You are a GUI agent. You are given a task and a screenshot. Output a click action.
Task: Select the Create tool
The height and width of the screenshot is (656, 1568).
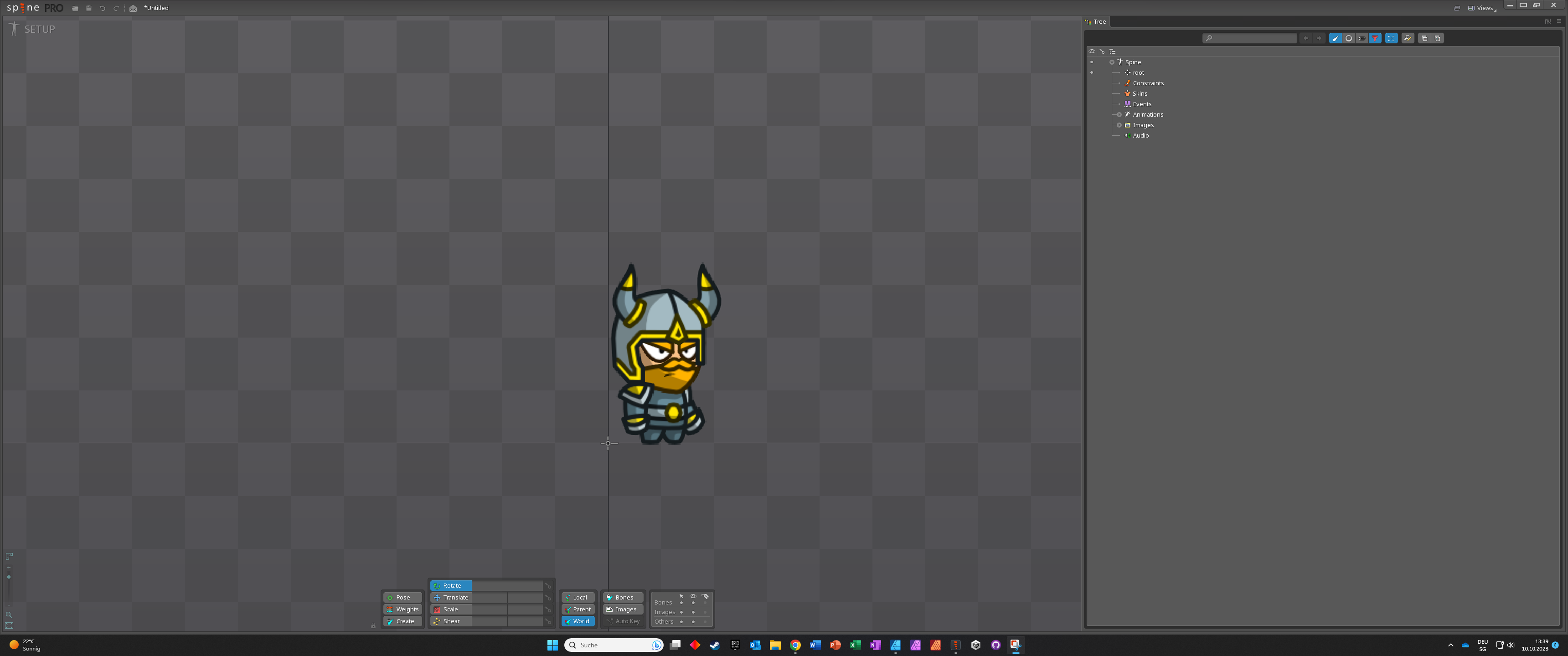tap(402, 621)
